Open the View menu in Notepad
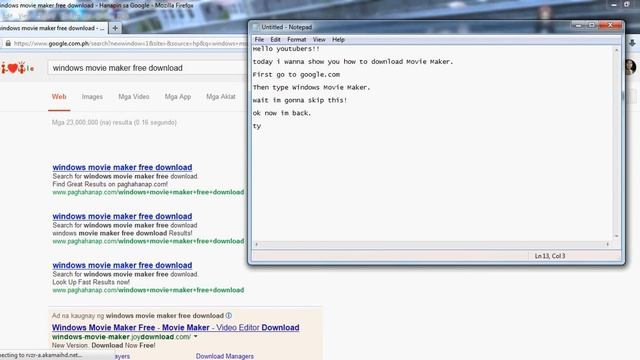 (319, 40)
